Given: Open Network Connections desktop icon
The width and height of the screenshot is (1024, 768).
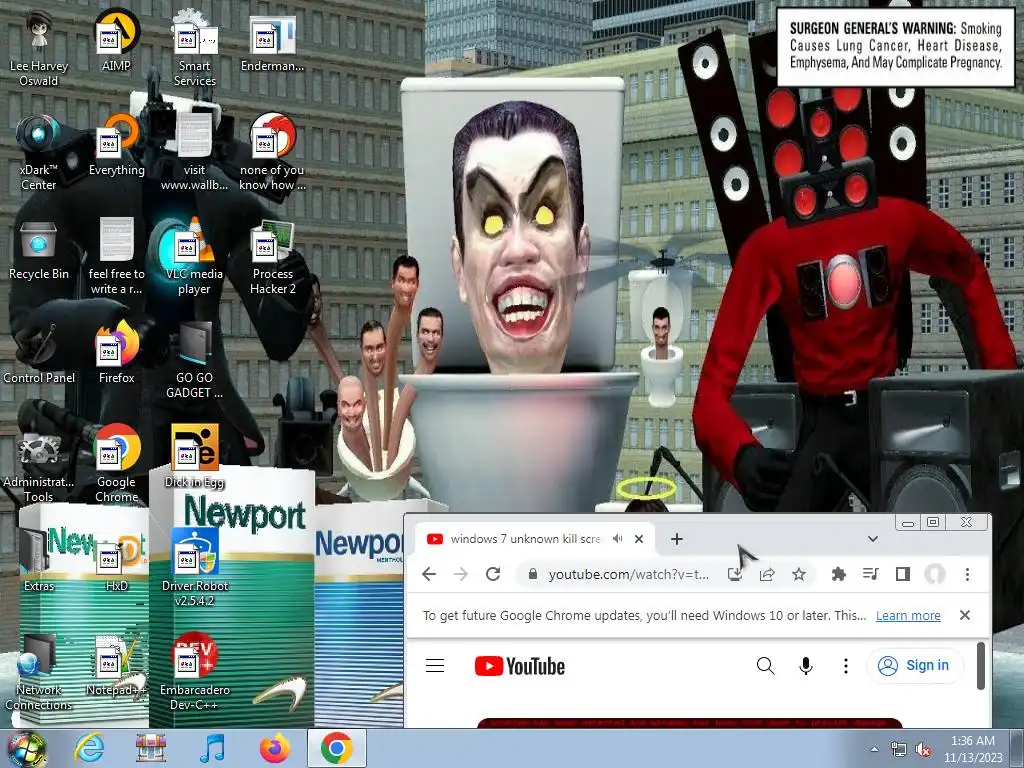Looking at the screenshot, I should click(x=39, y=674).
